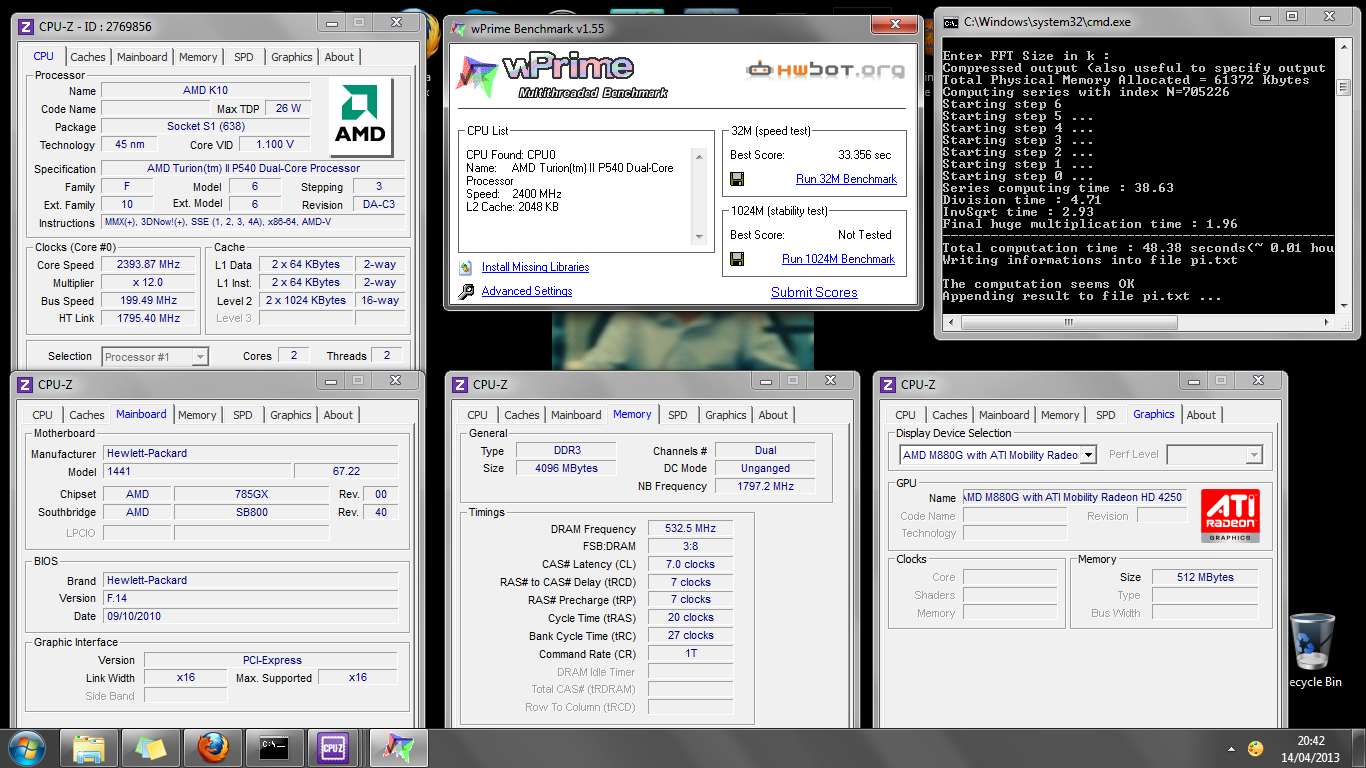Run the 1024M Benchmark
This screenshot has width=1366, height=768.
pyautogui.click(x=838, y=259)
